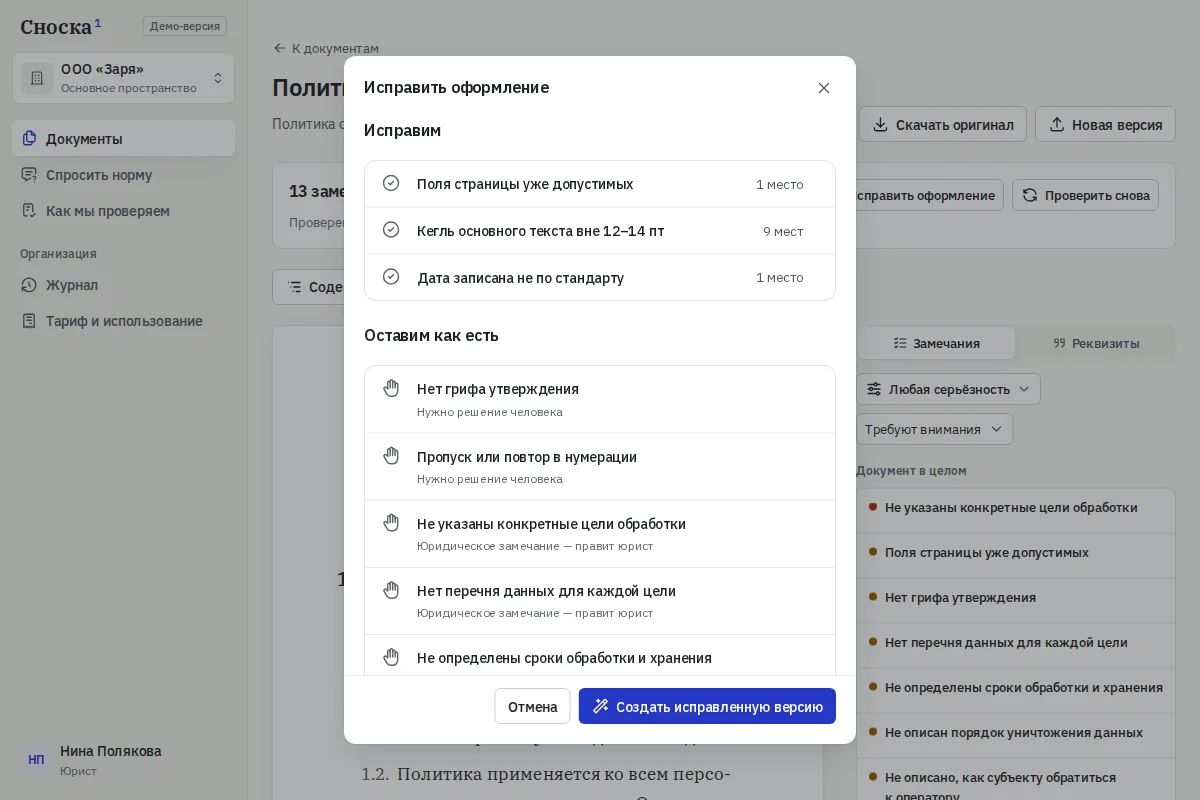The image size is (1200, 800).
Task: Open remark Не определены сроки обработки и хранения
Action: coord(1016,688)
